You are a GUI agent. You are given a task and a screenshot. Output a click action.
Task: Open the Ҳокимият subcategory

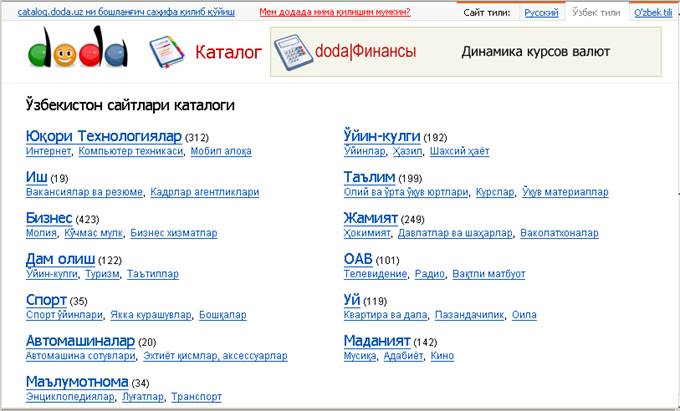[367, 233]
